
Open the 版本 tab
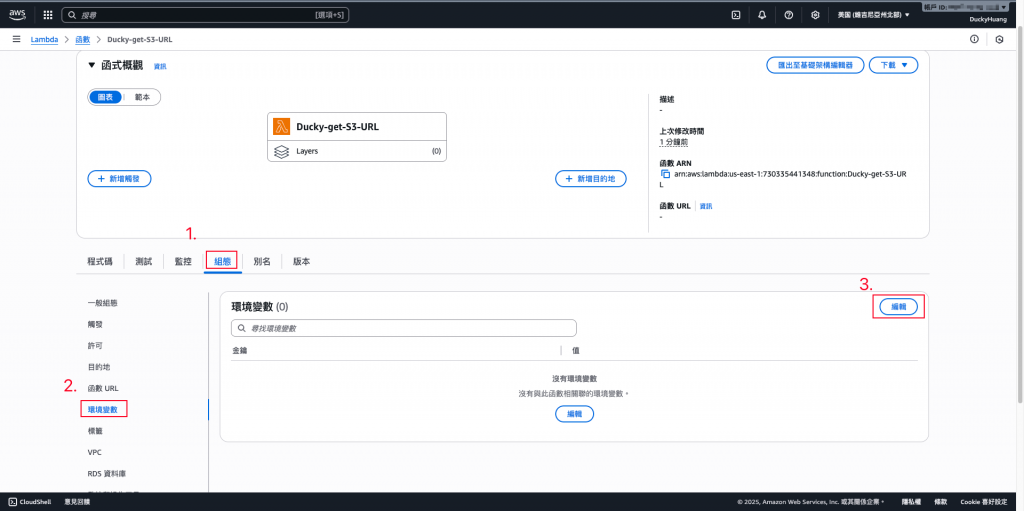coord(301,261)
